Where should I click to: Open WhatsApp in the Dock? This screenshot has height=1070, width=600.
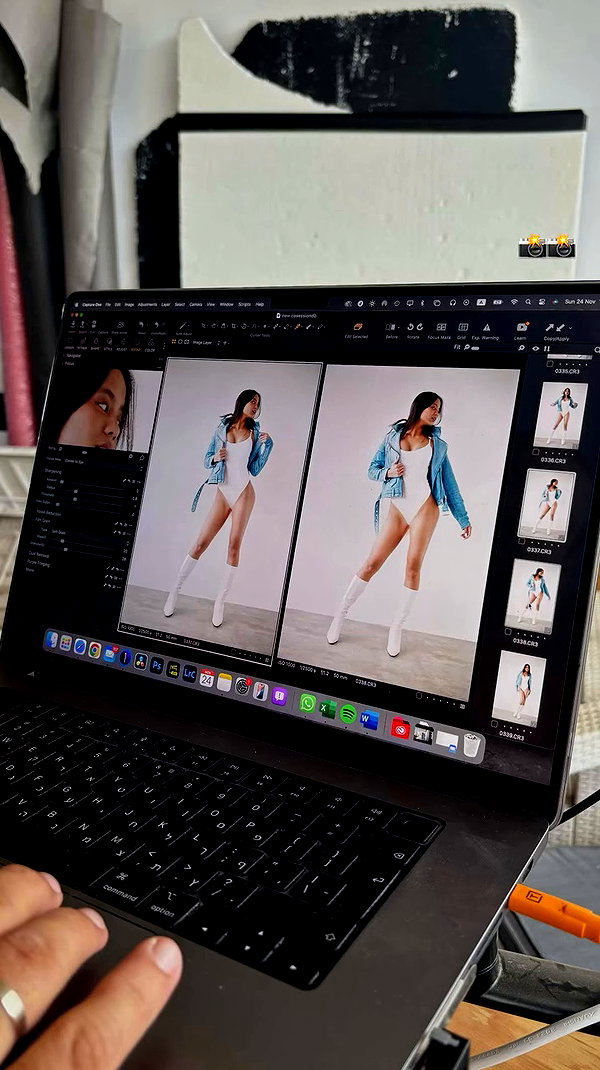tap(307, 703)
